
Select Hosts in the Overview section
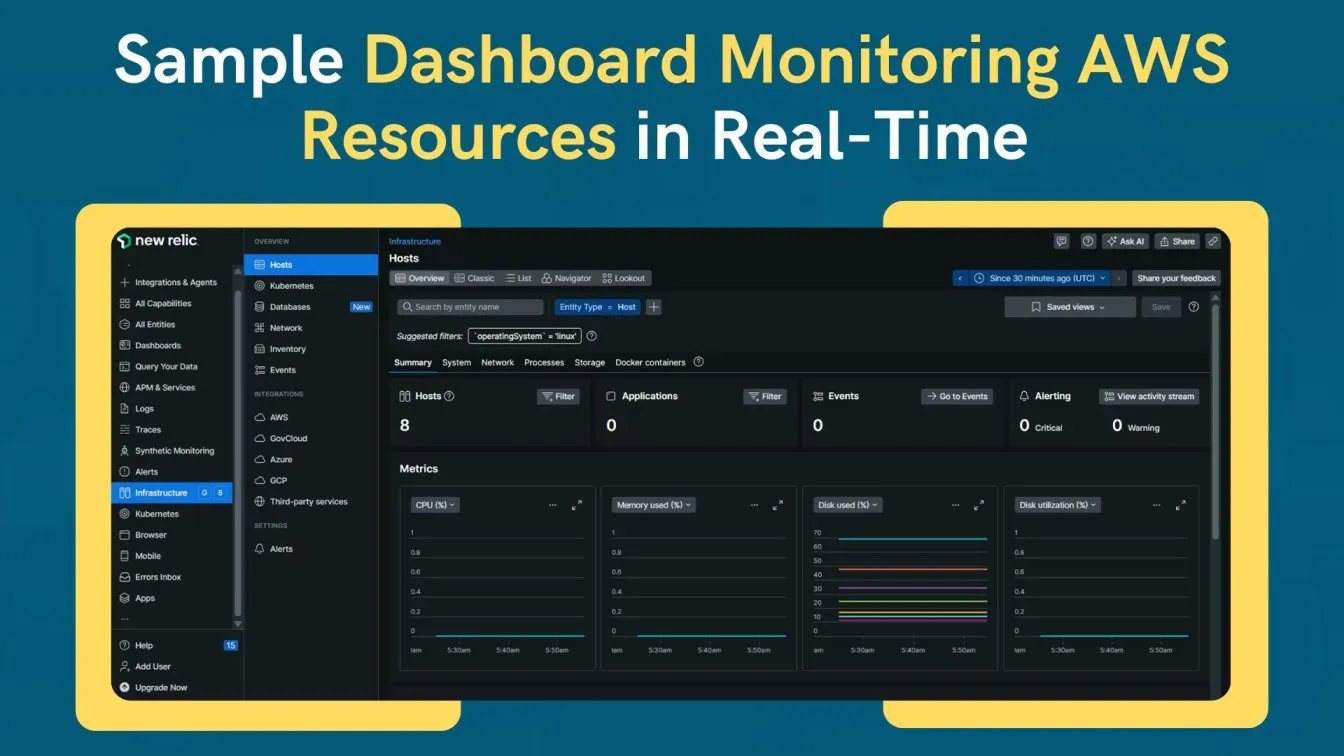click(311, 265)
